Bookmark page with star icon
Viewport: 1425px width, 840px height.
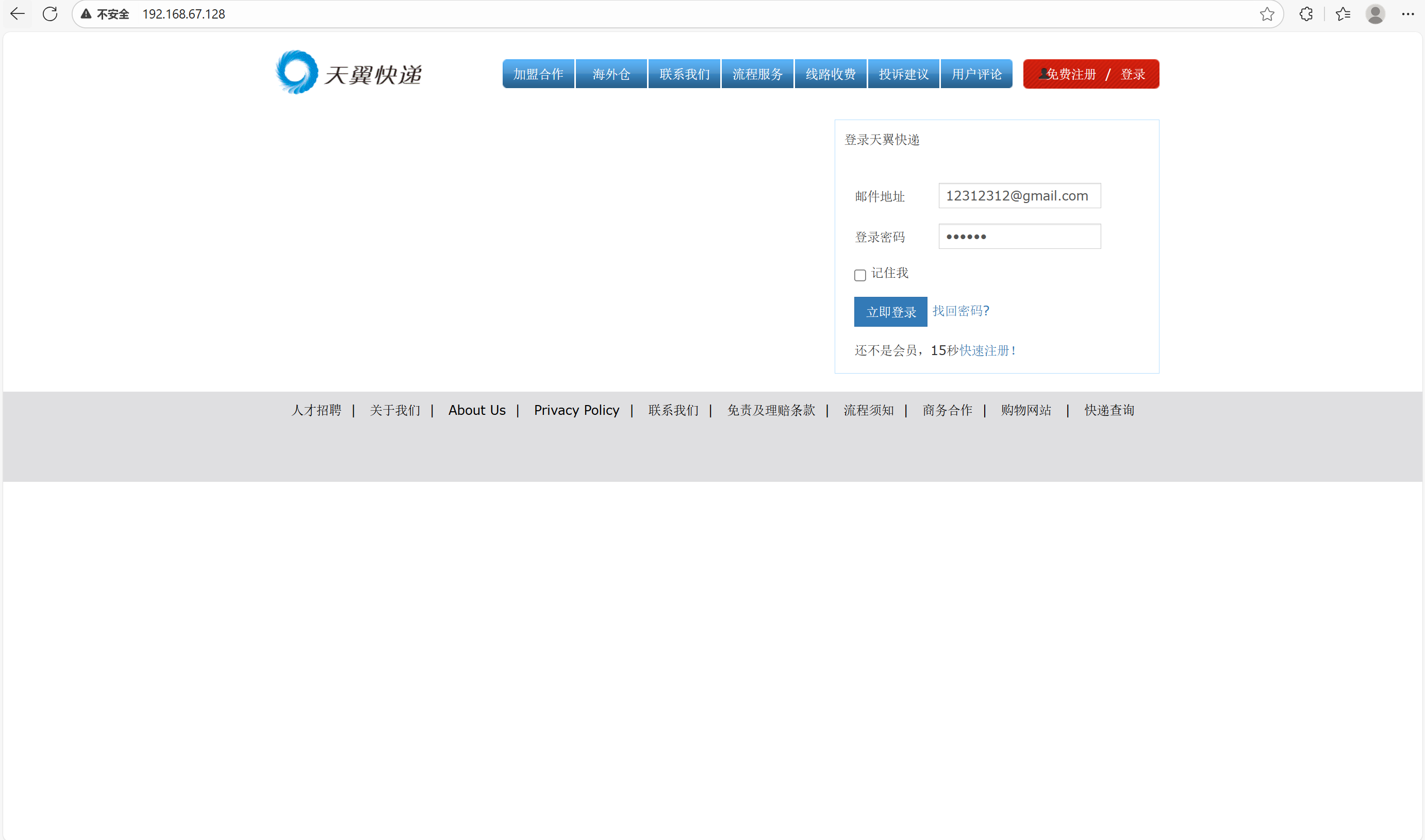point(1267,13)
